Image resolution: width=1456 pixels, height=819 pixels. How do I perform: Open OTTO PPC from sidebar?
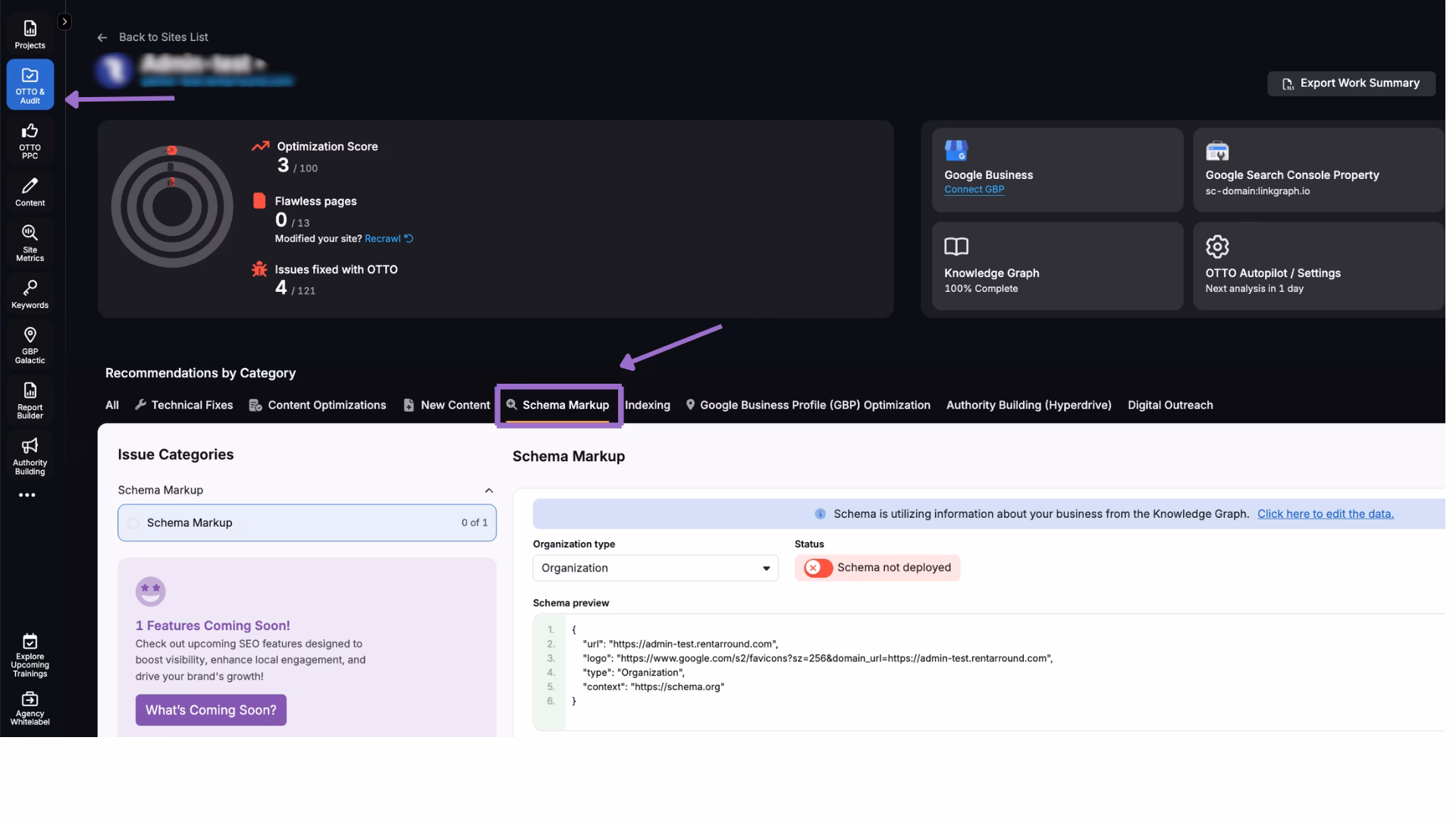tap(30, 140)
